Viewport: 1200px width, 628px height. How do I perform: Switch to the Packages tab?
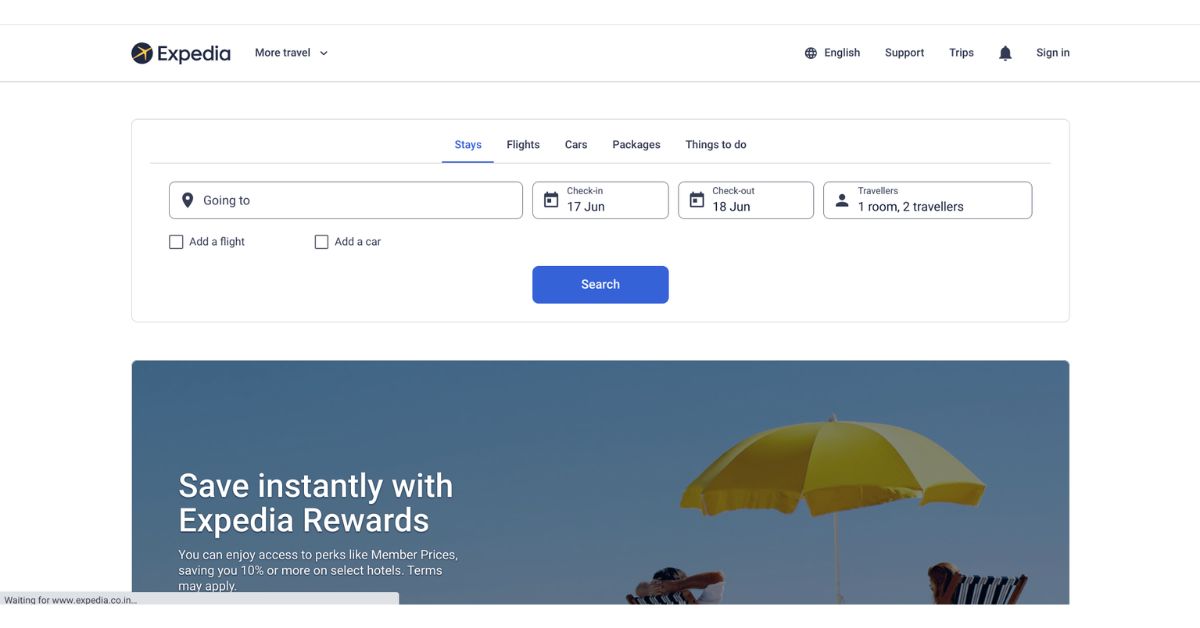click(636, 145)
